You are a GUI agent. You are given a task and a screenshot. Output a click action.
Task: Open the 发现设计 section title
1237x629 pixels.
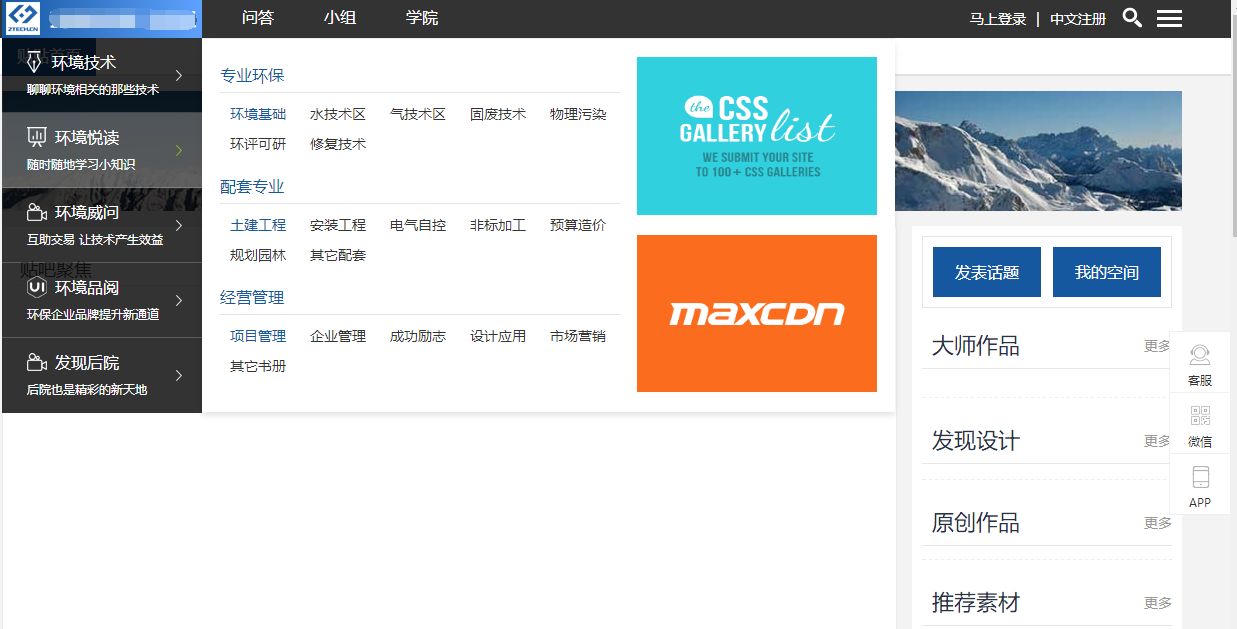tap(976, 441)
